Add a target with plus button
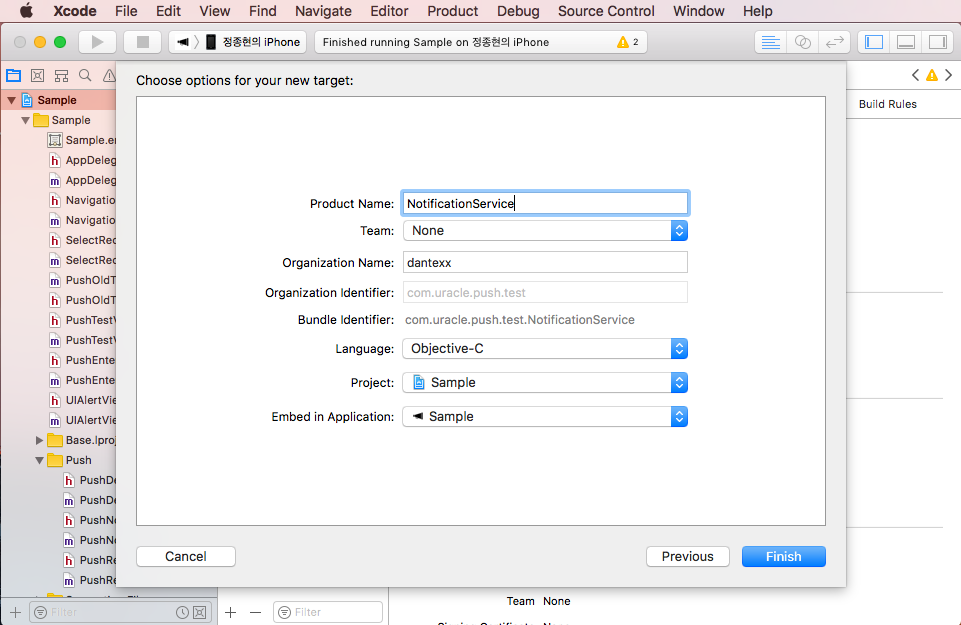The image size is (961, 625). pyautogui.click(x=230, y=612)
